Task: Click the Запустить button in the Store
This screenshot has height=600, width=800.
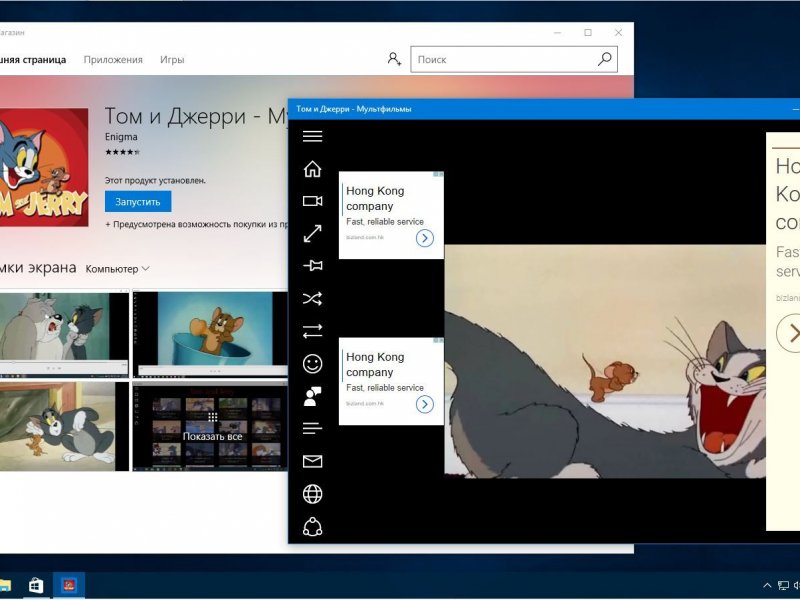Action: point(138,202)
